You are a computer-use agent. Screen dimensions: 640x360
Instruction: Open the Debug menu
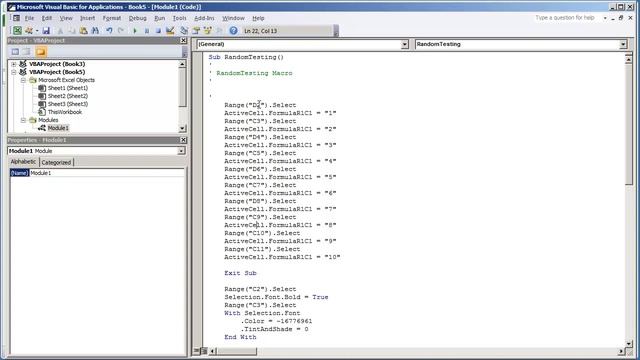point(138,18)
